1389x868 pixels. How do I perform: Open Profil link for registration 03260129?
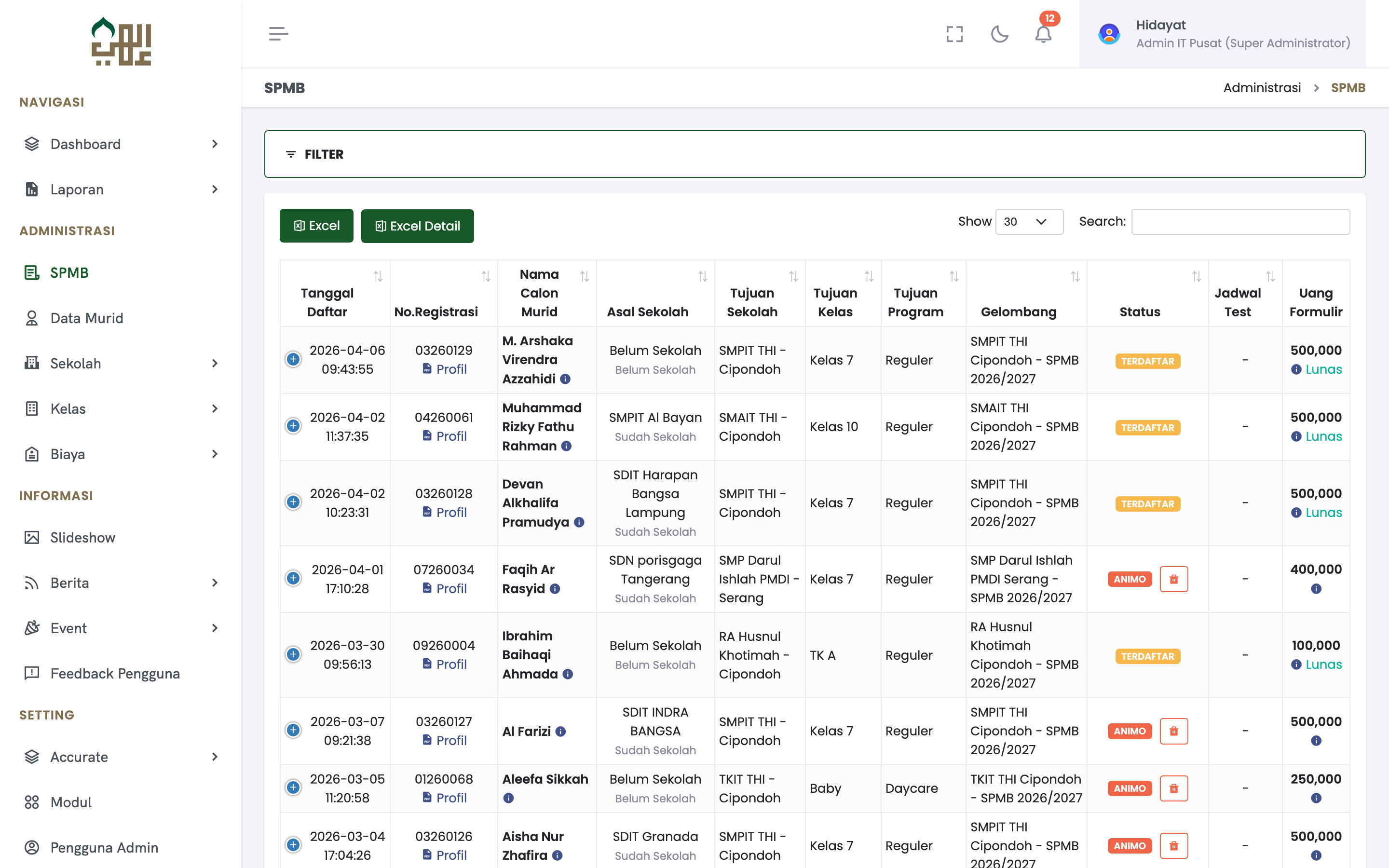[444, 369]
